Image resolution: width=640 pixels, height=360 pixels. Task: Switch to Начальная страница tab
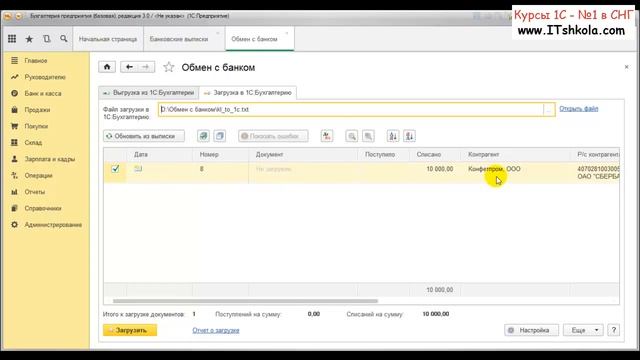point(108,39)
